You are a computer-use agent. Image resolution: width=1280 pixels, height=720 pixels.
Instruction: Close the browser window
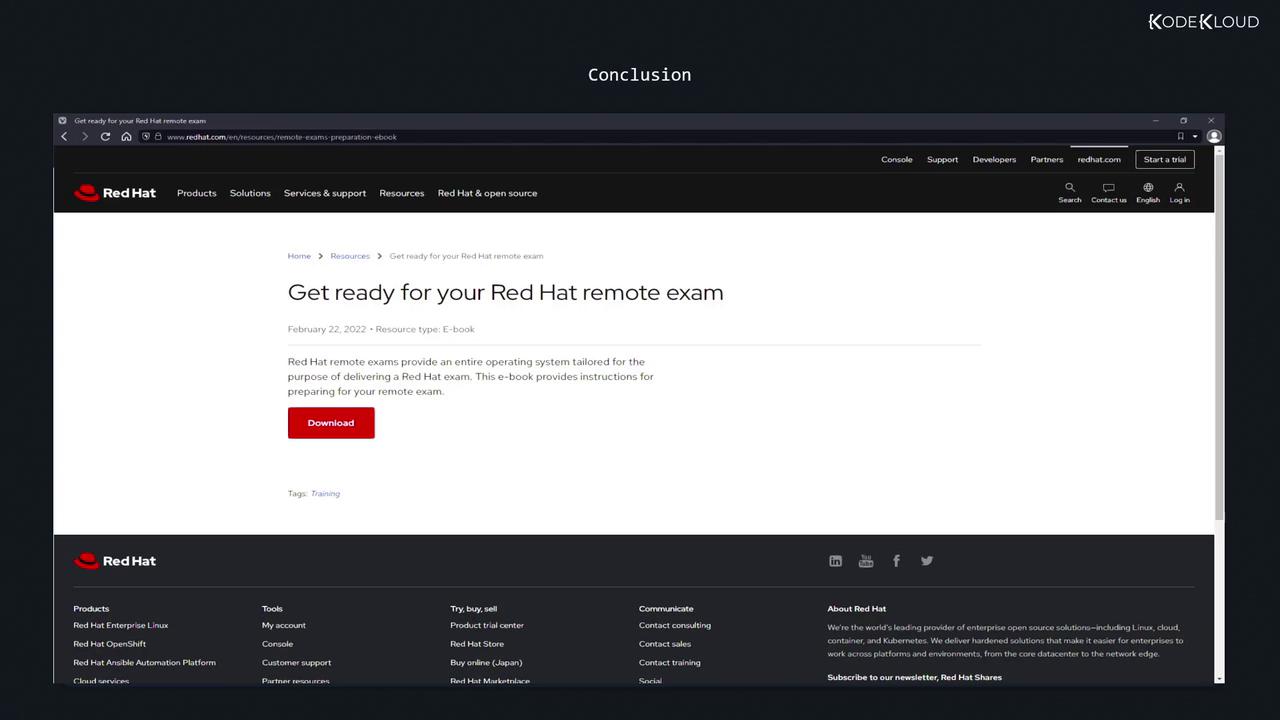1211,121
